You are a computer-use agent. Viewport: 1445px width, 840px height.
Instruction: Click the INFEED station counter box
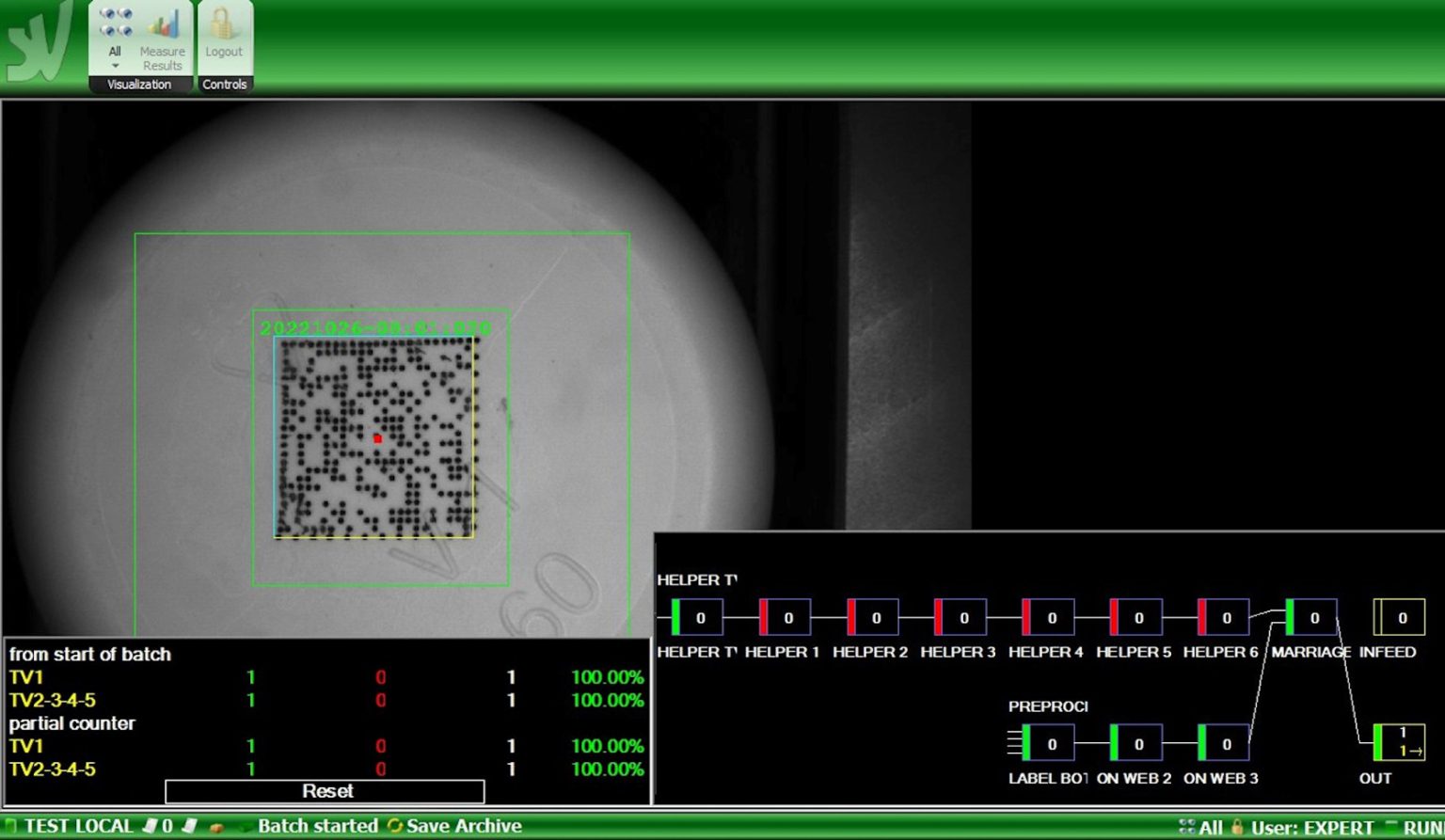pos(1399,618)
